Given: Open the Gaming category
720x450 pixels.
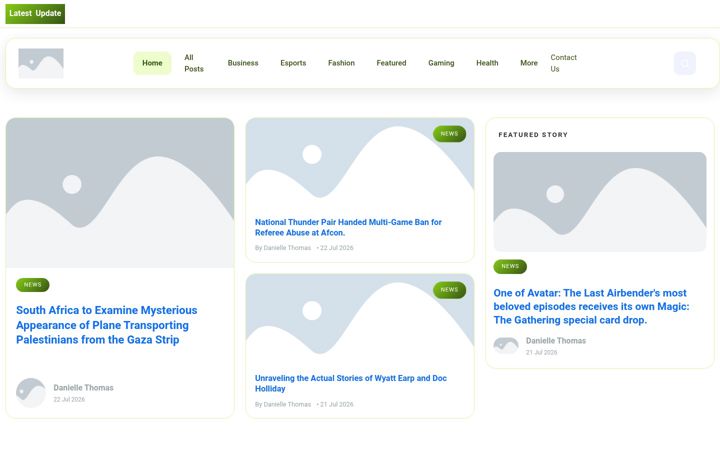Looking at the screenshot, I should (441, 63).
